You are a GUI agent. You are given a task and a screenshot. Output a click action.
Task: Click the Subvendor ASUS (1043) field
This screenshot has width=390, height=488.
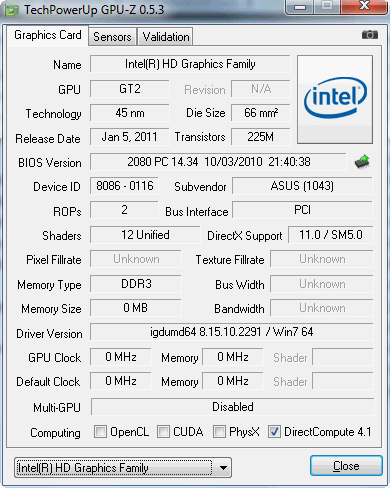[302, 186]
